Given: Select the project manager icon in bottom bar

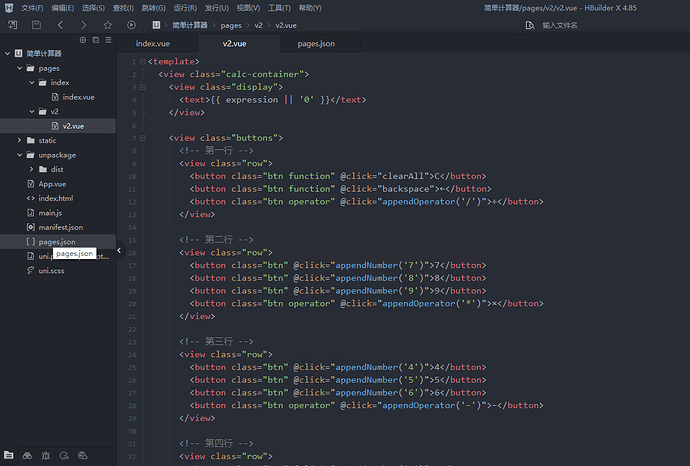Looking at the screenshot, I should (x=9, y=456).
